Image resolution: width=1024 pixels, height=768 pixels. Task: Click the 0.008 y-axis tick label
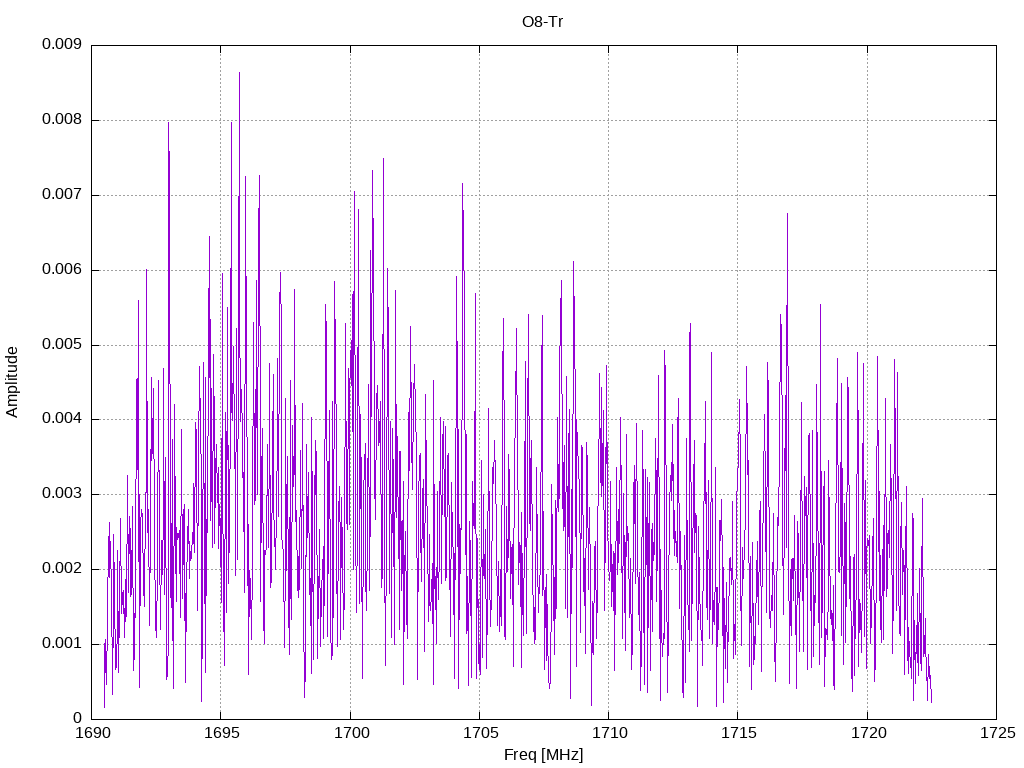click(62, 120)
